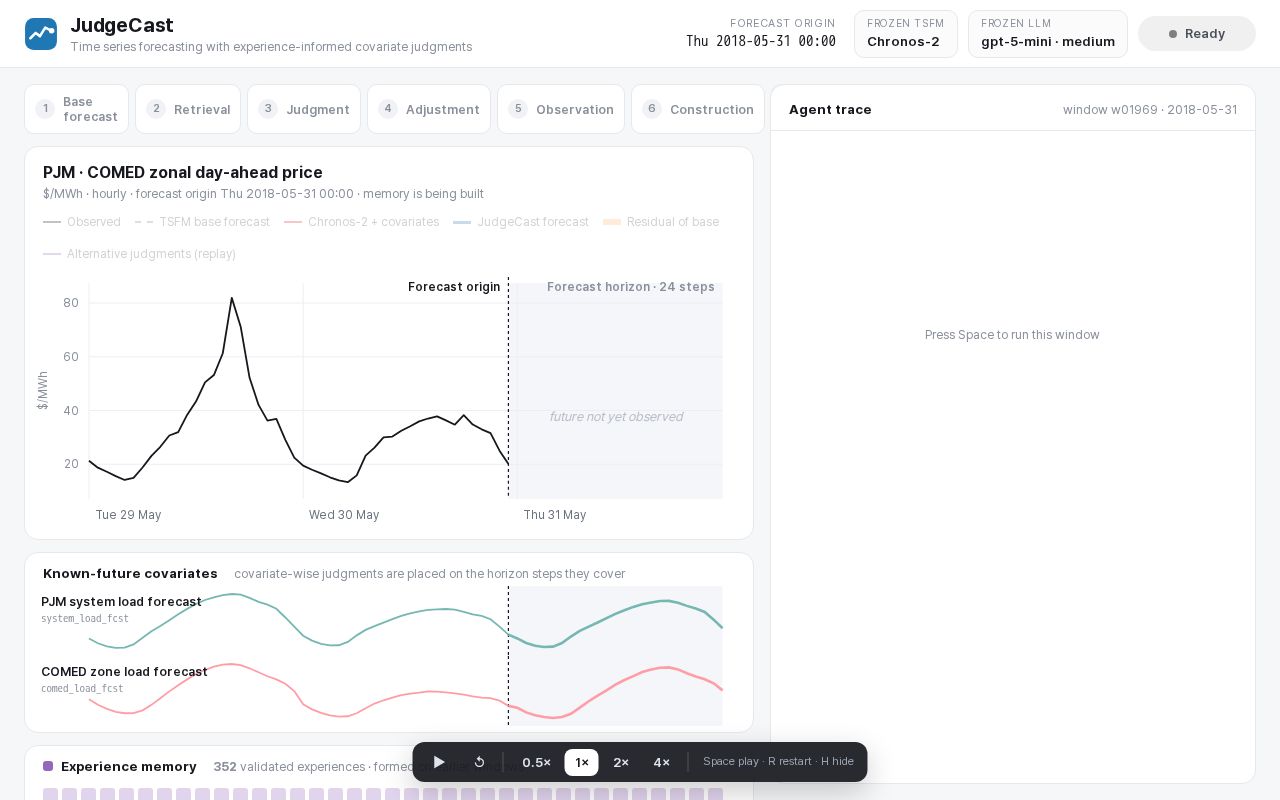This screenshot has width=1280, height=800.
Task: Toggle JudgeCast forecast legend entry
Action: [x=521, y=222]
